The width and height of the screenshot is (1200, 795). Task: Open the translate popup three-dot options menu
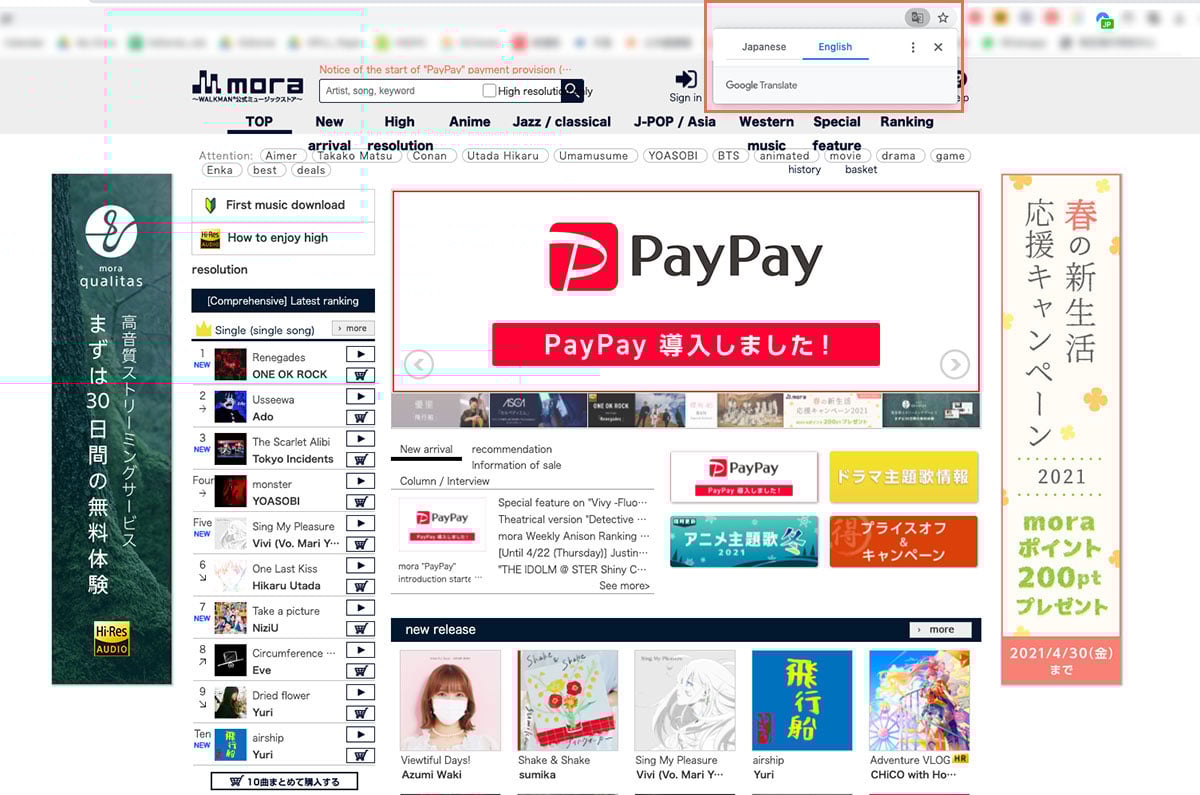click(912, 47)
